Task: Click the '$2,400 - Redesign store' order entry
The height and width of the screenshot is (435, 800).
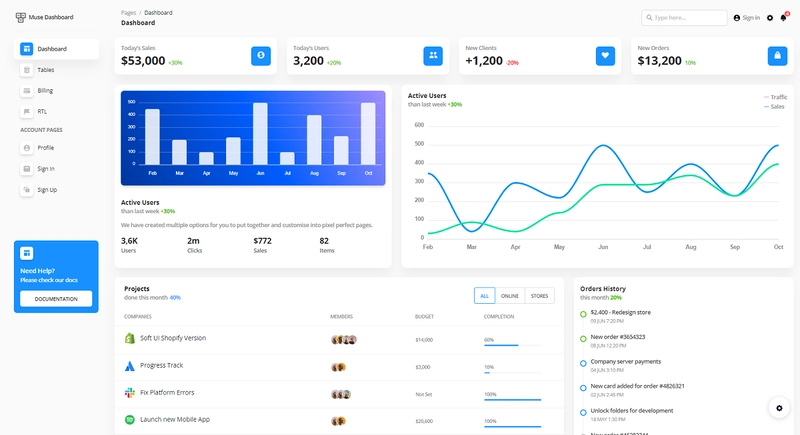Action: [x=620, y=313]
